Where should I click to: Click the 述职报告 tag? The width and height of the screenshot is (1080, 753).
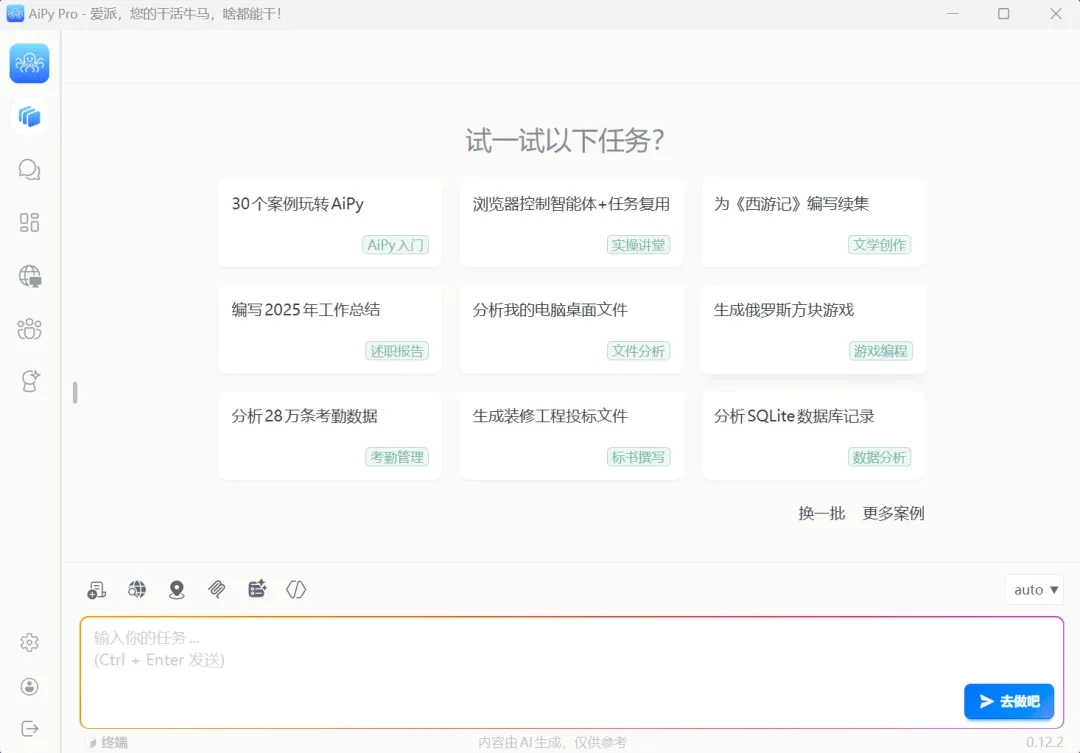pos(397,351)
